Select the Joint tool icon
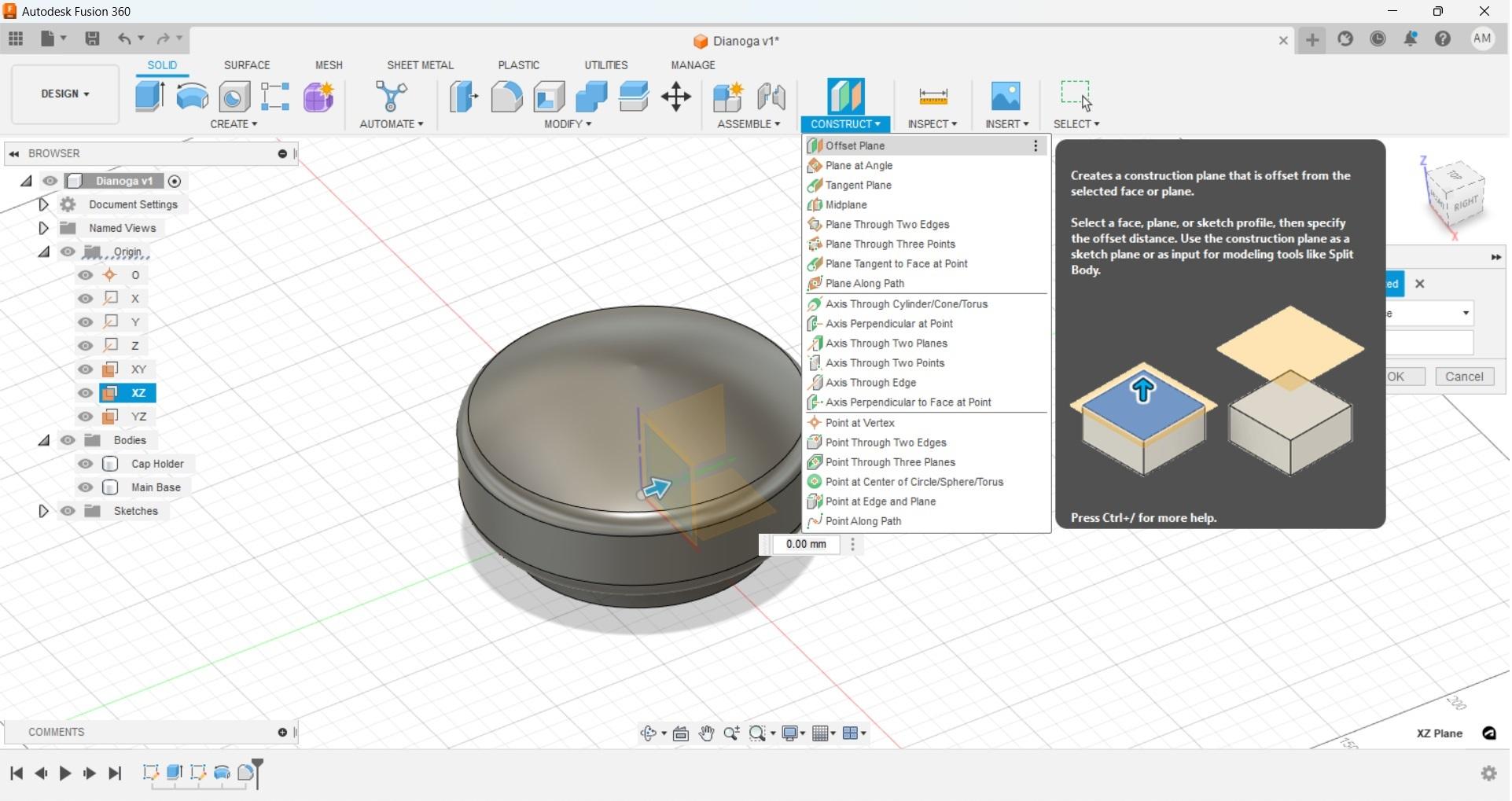Image resolution: width=1512 pixels, height=801 pixels. coord(771,97)
